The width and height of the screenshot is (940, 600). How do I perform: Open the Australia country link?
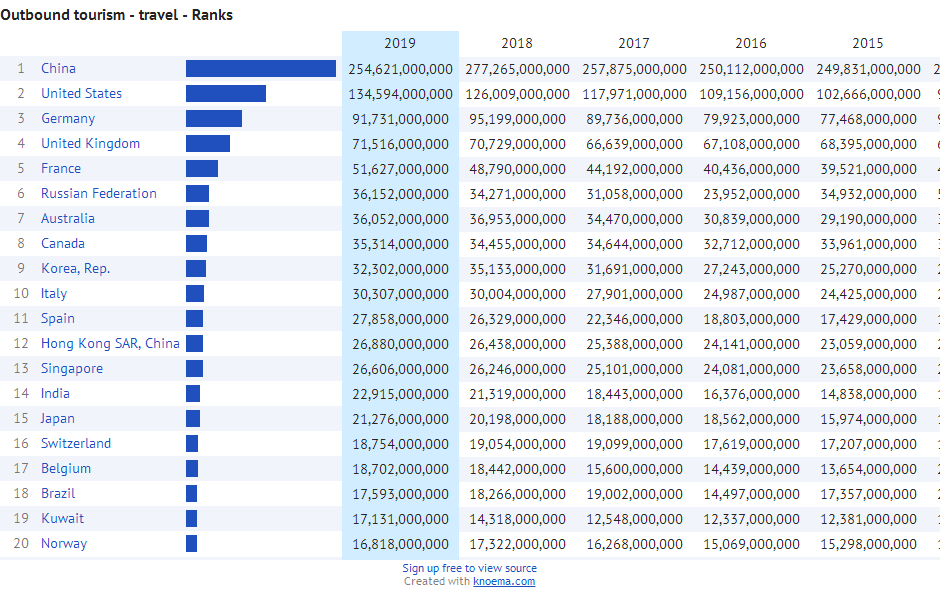point(68,219)
